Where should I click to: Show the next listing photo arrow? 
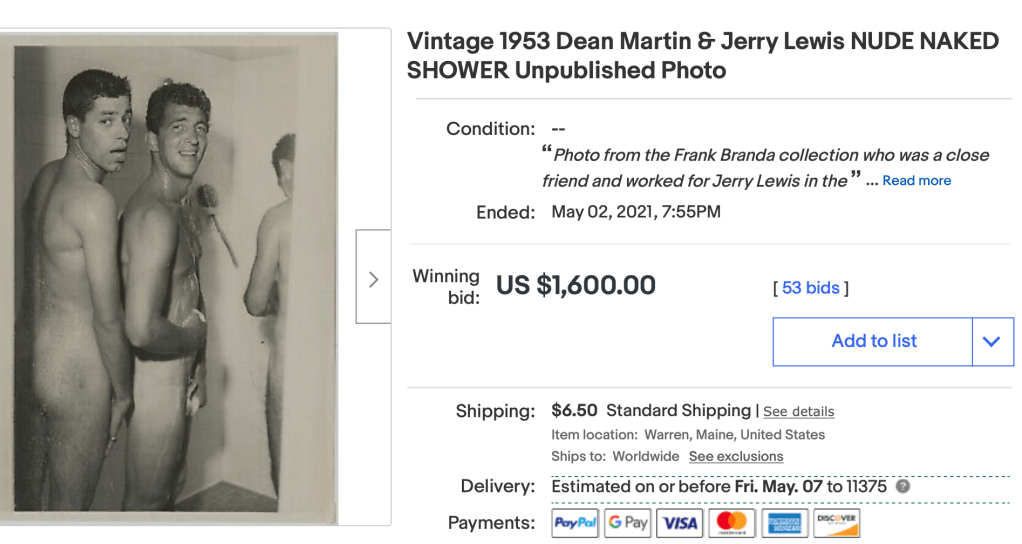[373, 277]
